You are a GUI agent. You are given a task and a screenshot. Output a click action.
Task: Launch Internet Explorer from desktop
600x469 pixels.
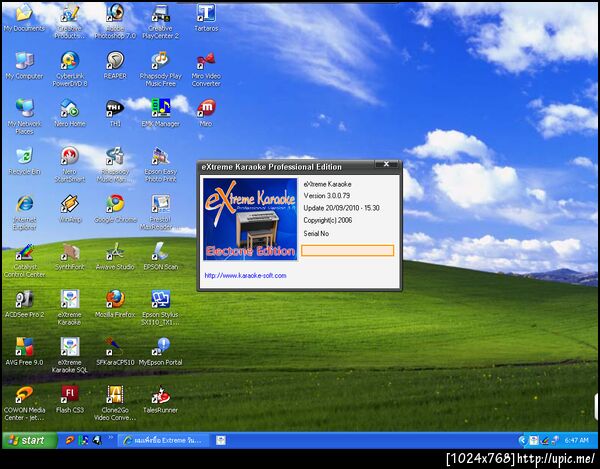[24, 212]
